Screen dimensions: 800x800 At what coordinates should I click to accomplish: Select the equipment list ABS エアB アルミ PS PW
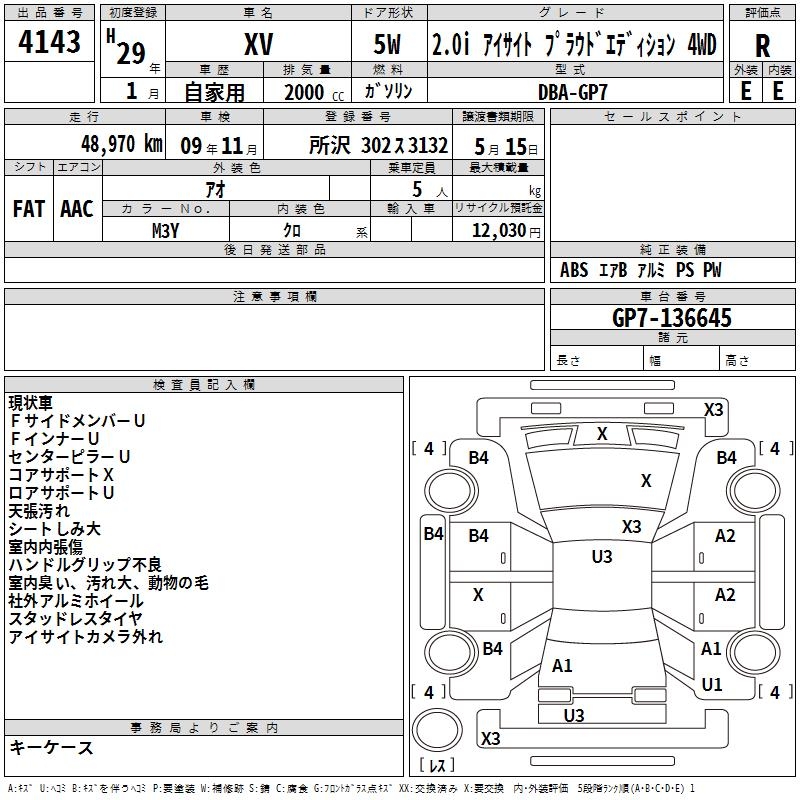(x=640, y=270)
